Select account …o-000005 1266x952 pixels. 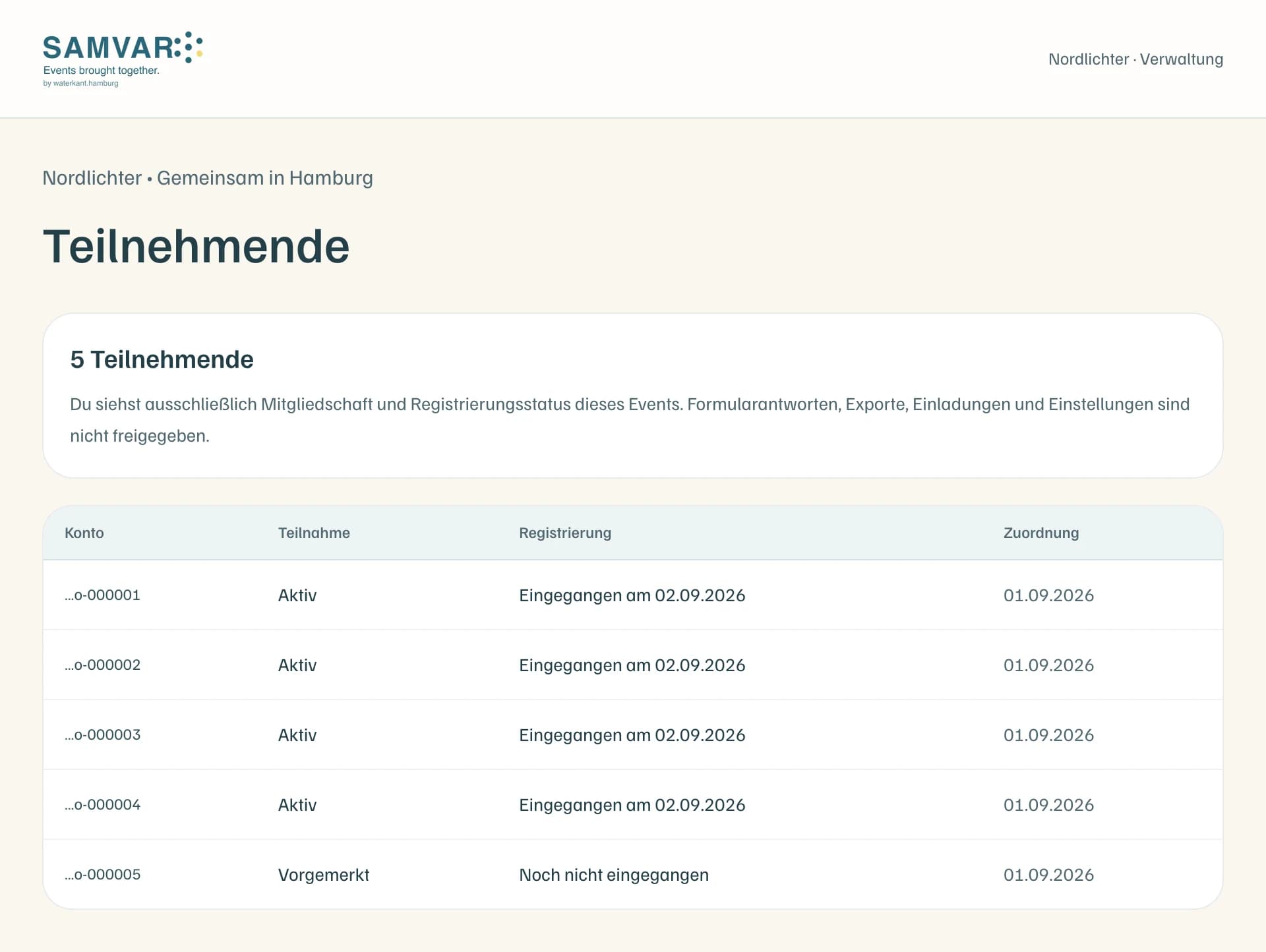pos(103,875)
